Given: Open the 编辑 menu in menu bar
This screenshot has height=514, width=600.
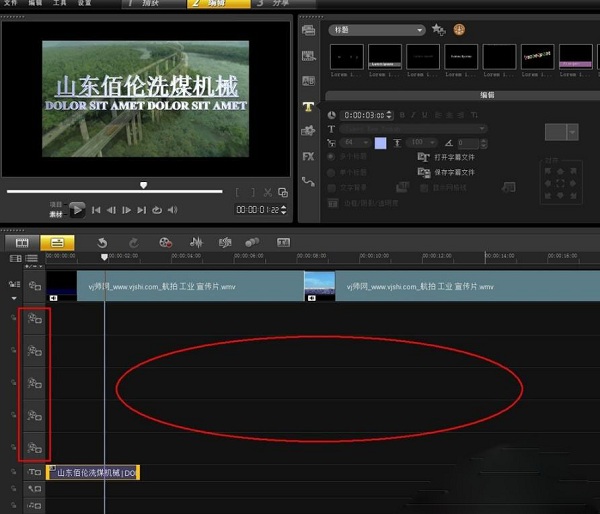Looking at the screenshot, I should click(35, 3).
